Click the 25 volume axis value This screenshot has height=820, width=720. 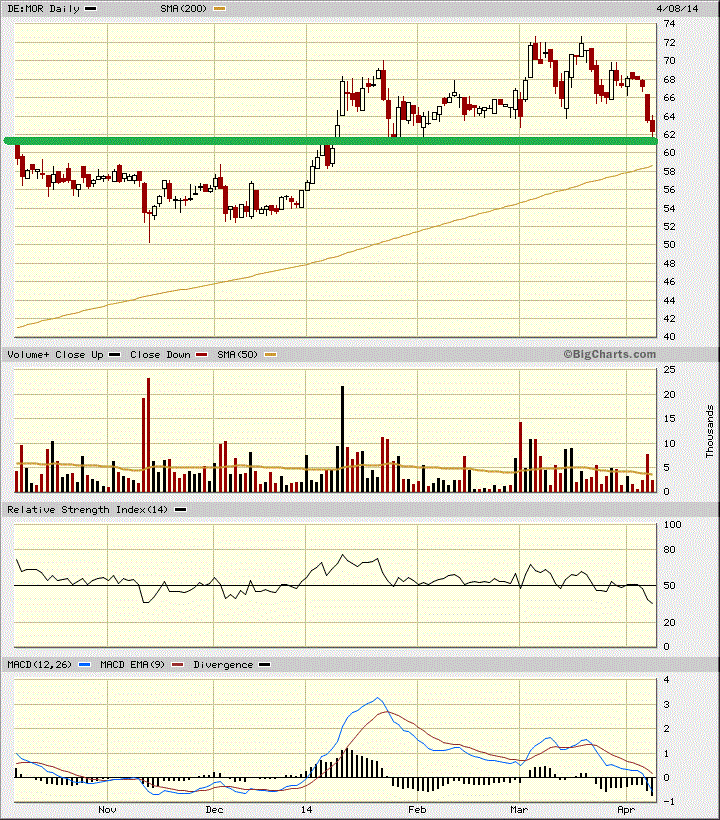(669, 370)
